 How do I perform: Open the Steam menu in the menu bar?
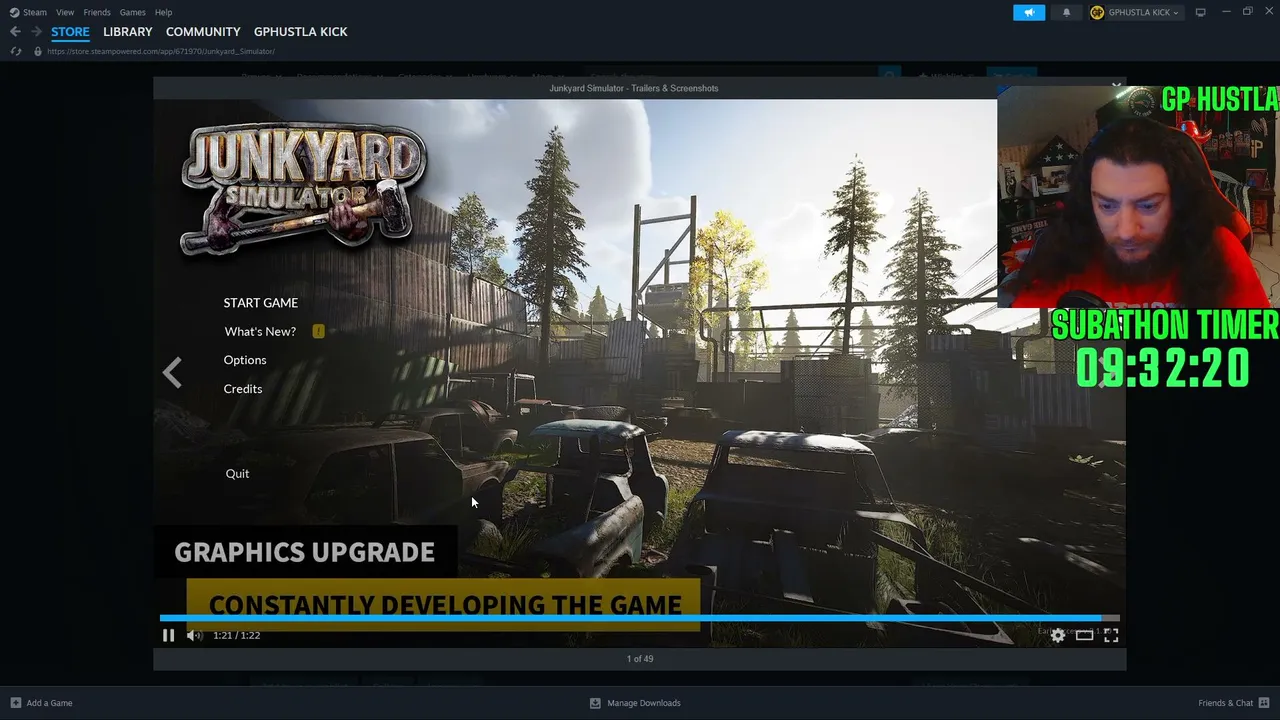(x=28, y=12)
